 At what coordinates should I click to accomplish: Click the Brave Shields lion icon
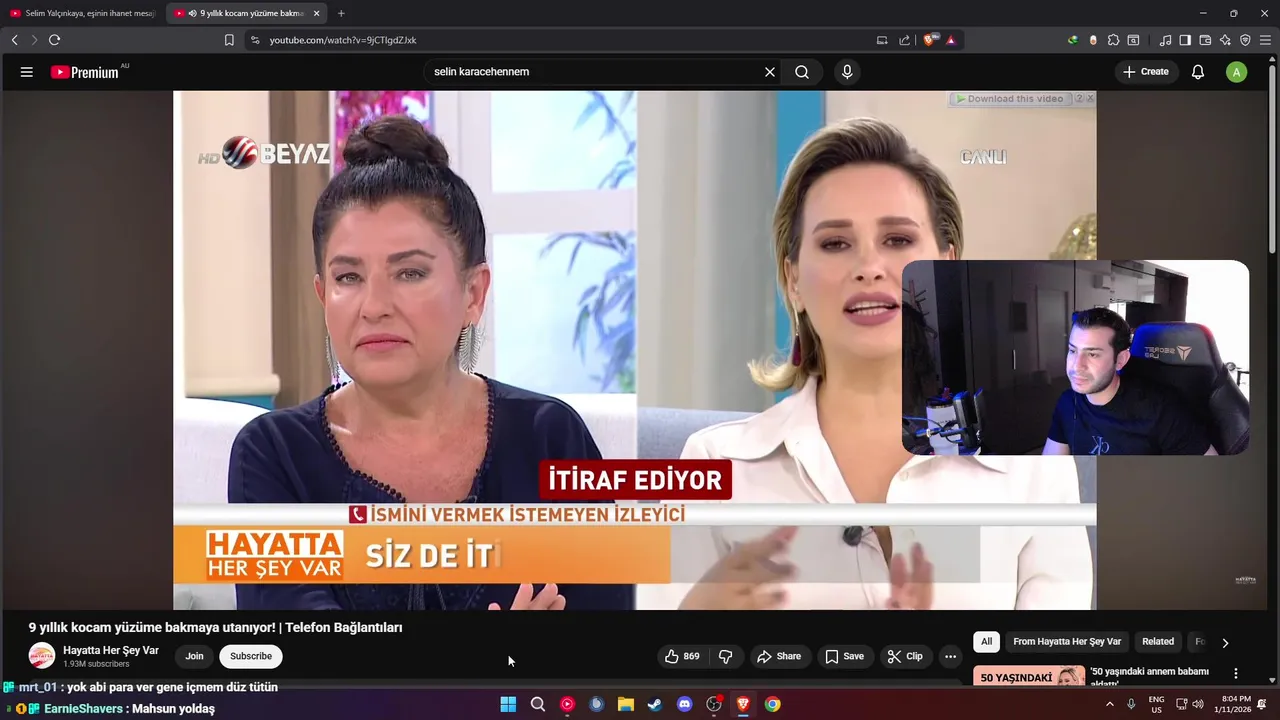coord(930,40)
